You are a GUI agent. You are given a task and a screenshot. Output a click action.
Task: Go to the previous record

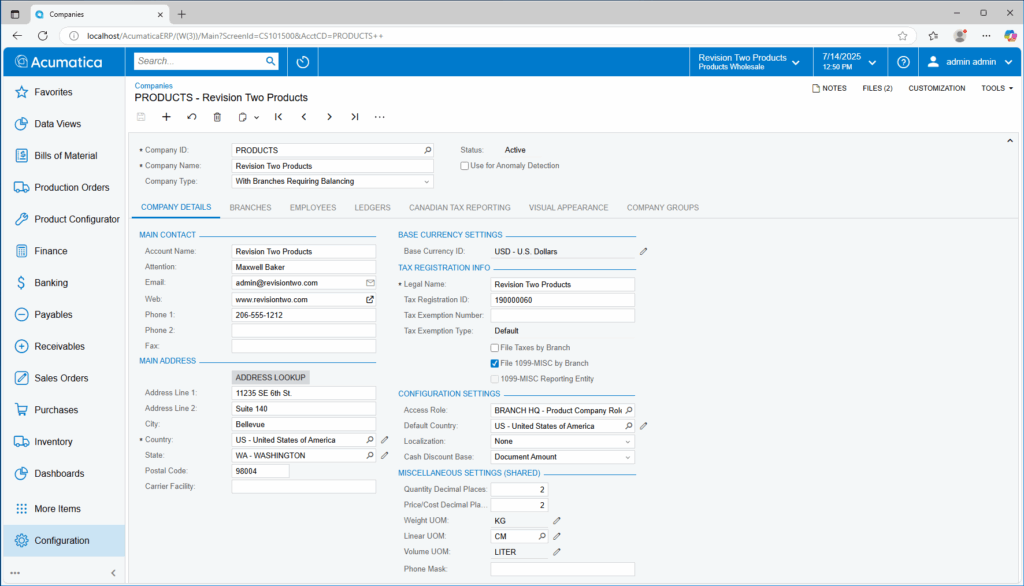coord(304,117)
